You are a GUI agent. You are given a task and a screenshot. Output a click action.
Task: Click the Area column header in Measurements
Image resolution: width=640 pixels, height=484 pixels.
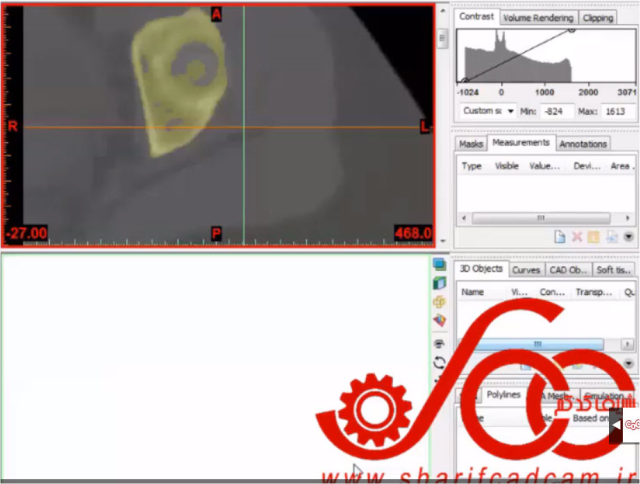tap(622, 166)
